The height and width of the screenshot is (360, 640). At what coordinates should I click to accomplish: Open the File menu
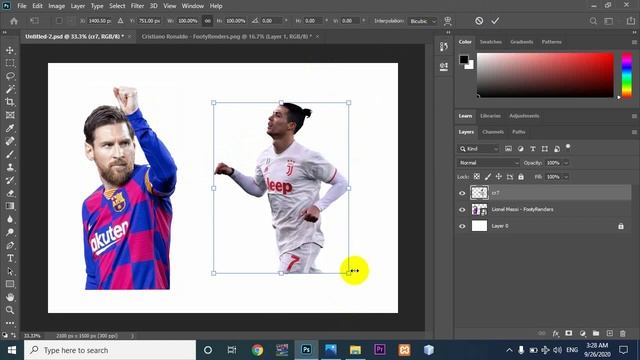(22, 6)
